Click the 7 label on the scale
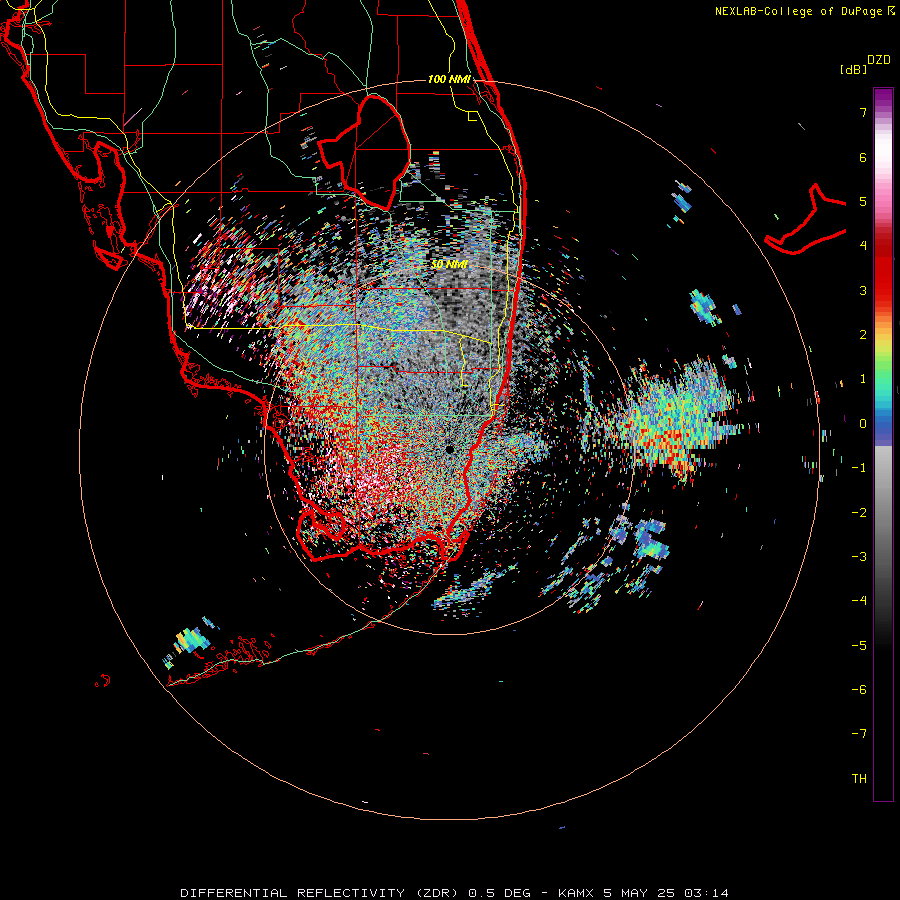This screenshot has height=900, width=900. [x=863, y=112]
